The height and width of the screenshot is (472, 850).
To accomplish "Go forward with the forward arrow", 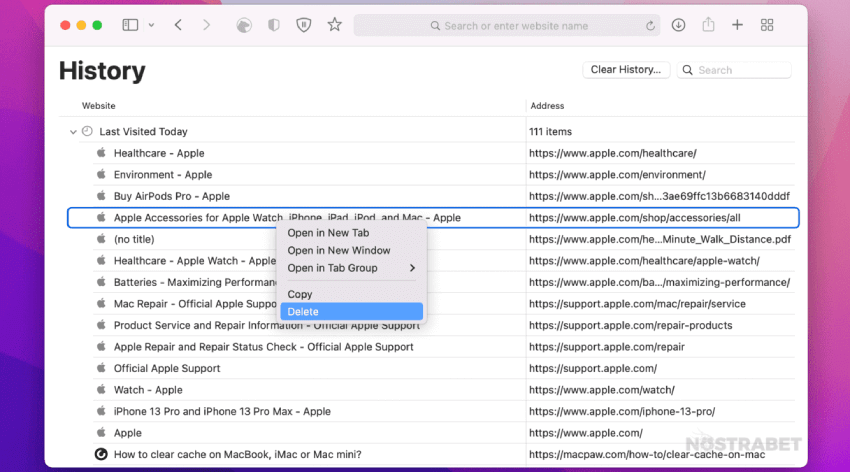I will (206, 25).
